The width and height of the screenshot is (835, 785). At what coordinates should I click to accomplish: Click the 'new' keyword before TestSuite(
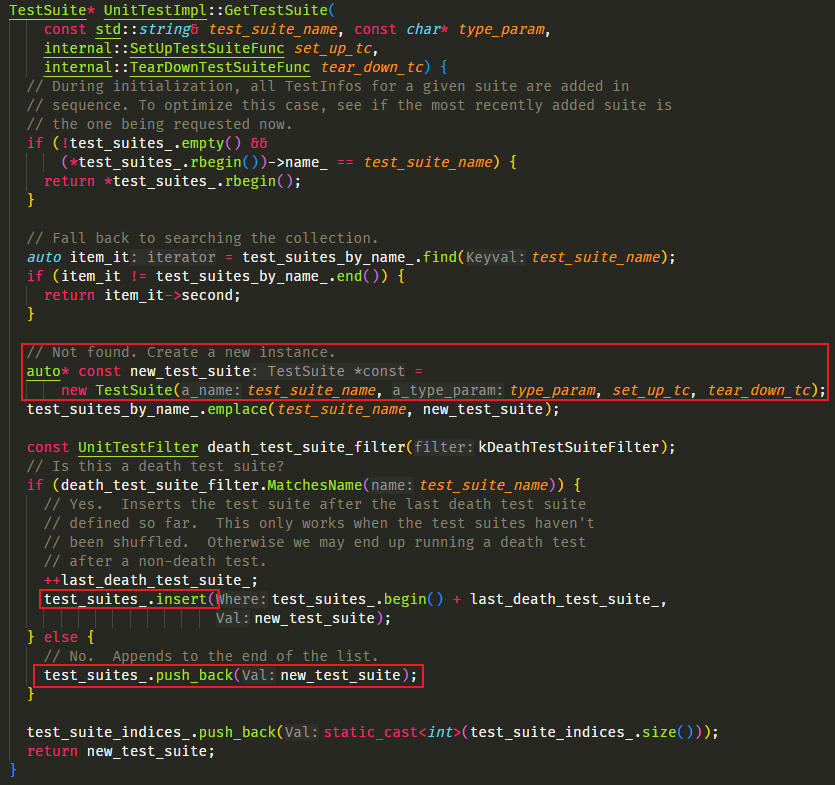(74, 390)
